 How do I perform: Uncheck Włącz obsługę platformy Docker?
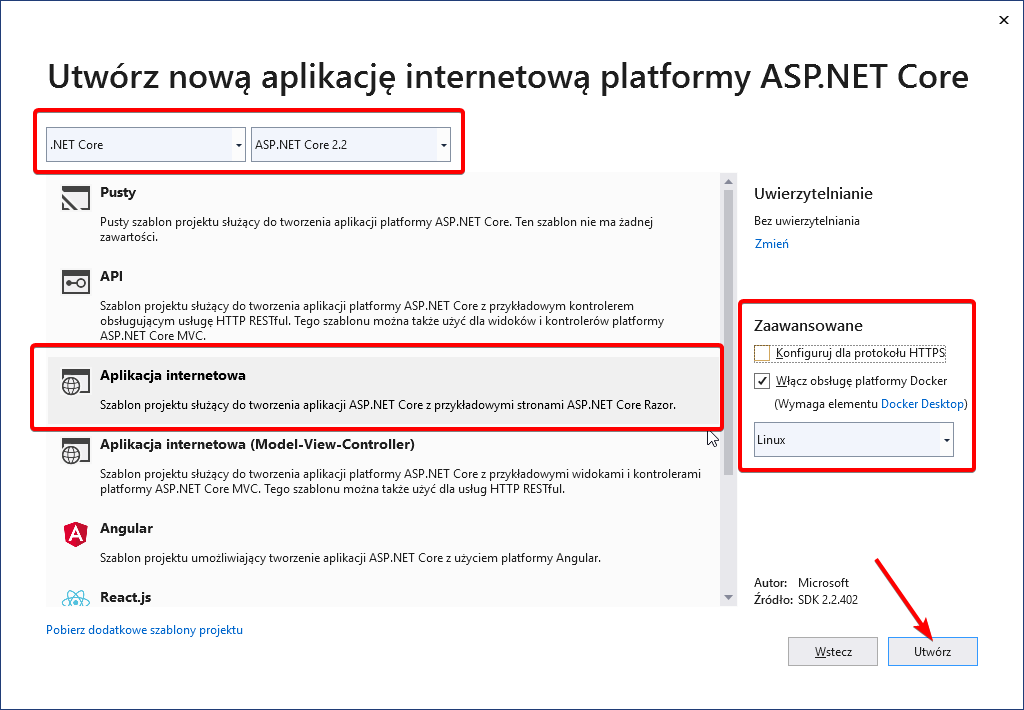pos(763,381)
